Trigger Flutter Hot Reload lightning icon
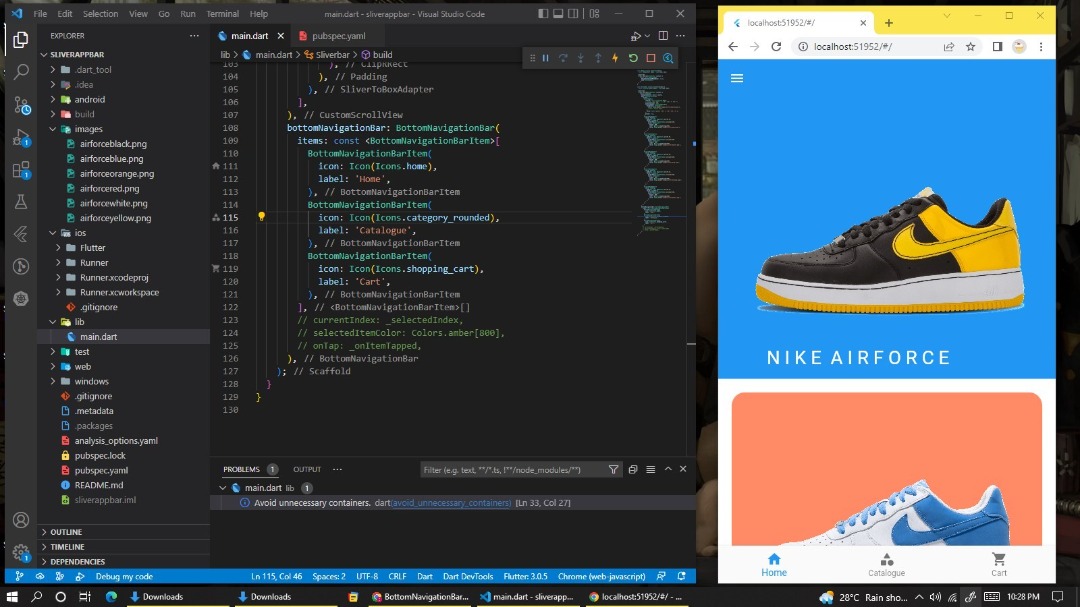1080x607 pixels. click(615, 59)
